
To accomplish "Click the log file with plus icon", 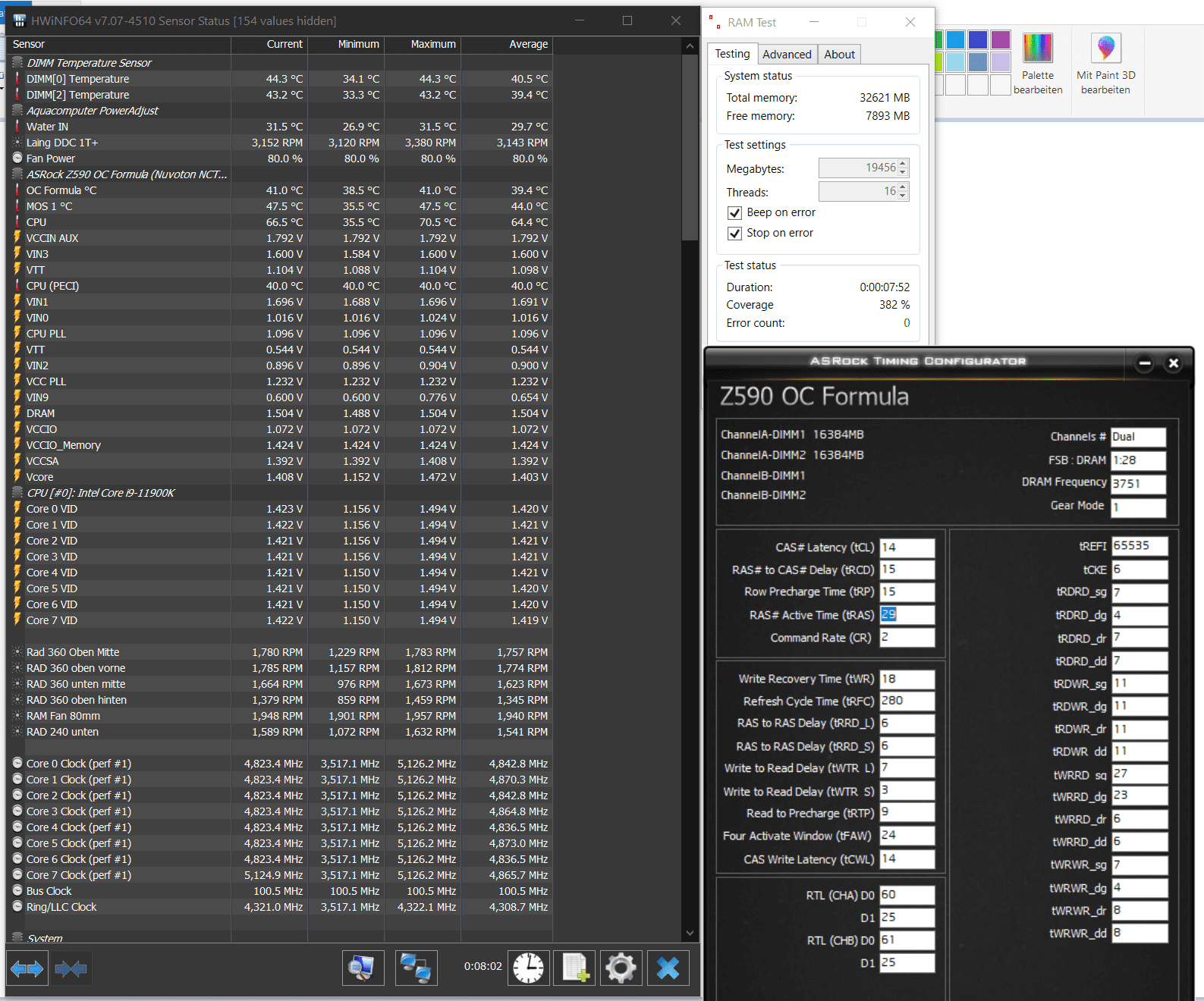I will coord(575,968).
